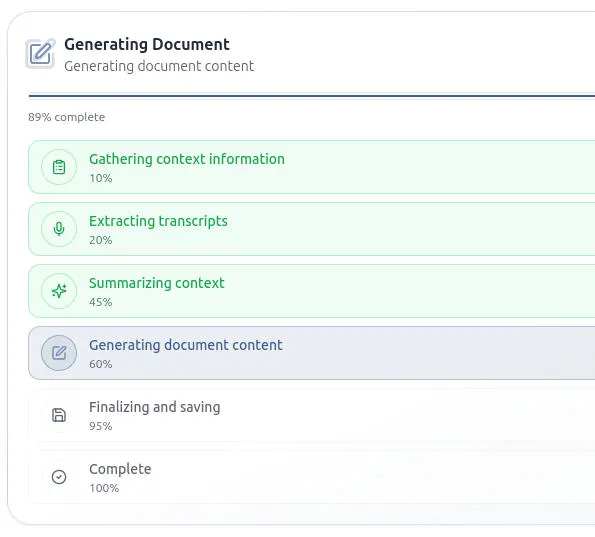Screen dimensions: 595x537
Task: Select the 'Gathering context information' step title
Action: point(187,159)
